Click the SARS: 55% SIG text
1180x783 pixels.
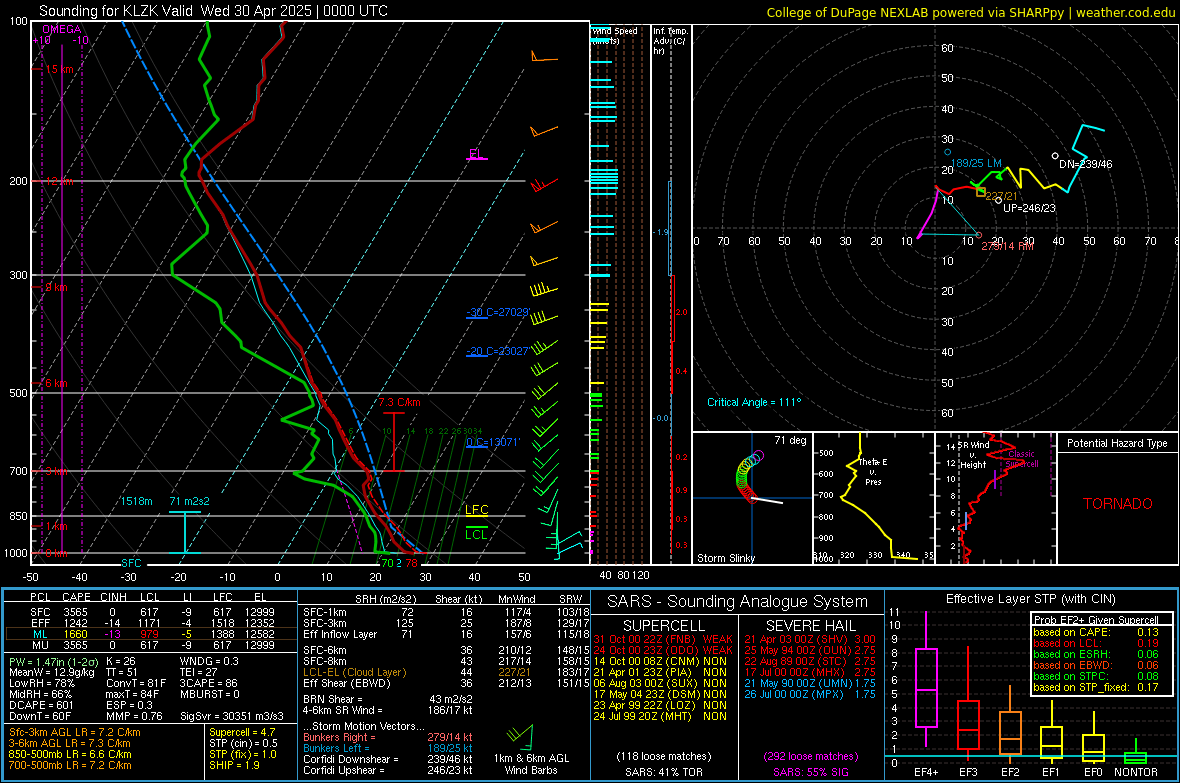pos(810,772)
